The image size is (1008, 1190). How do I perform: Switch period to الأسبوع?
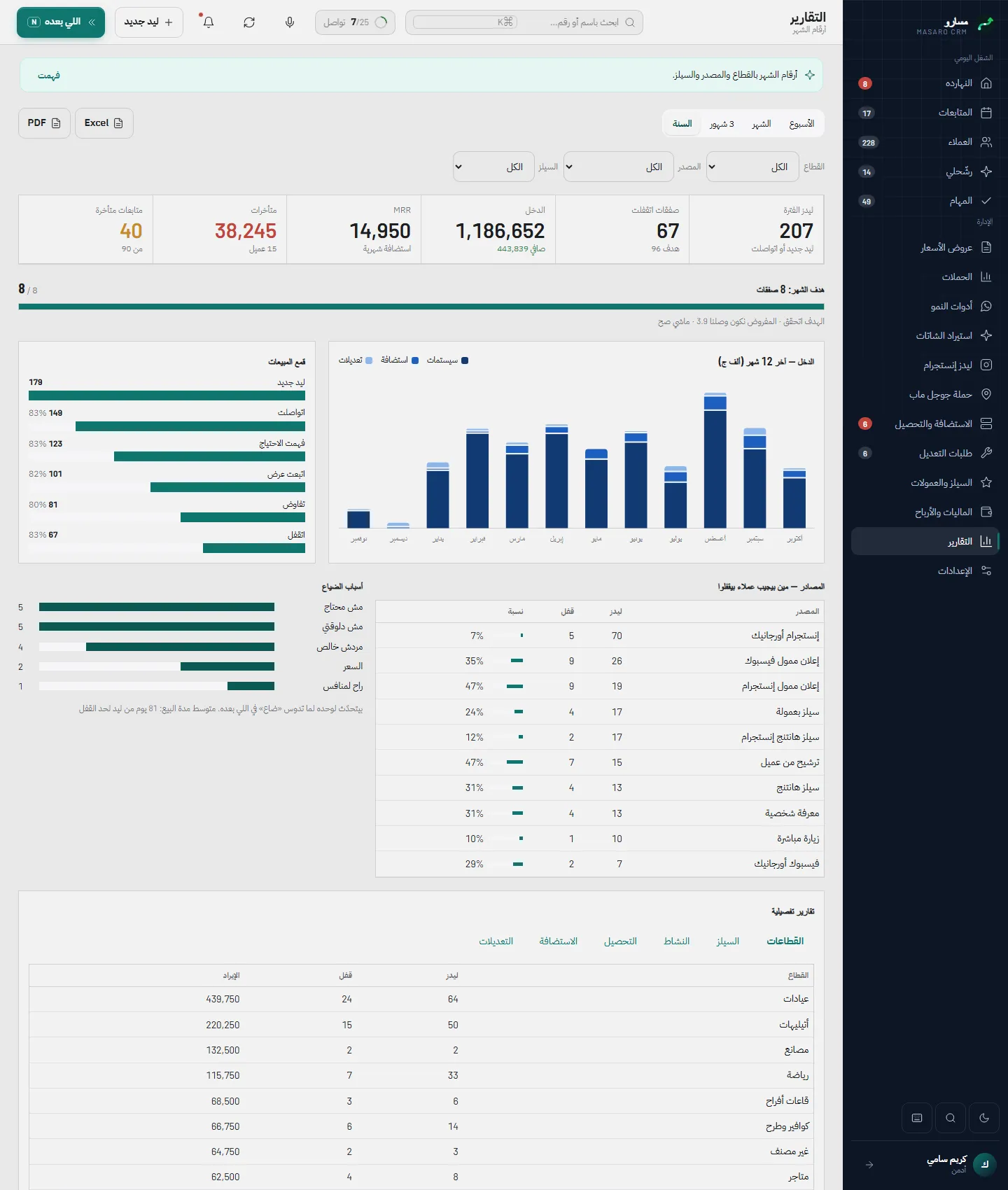pyautogui.click(x=801, y=124)
